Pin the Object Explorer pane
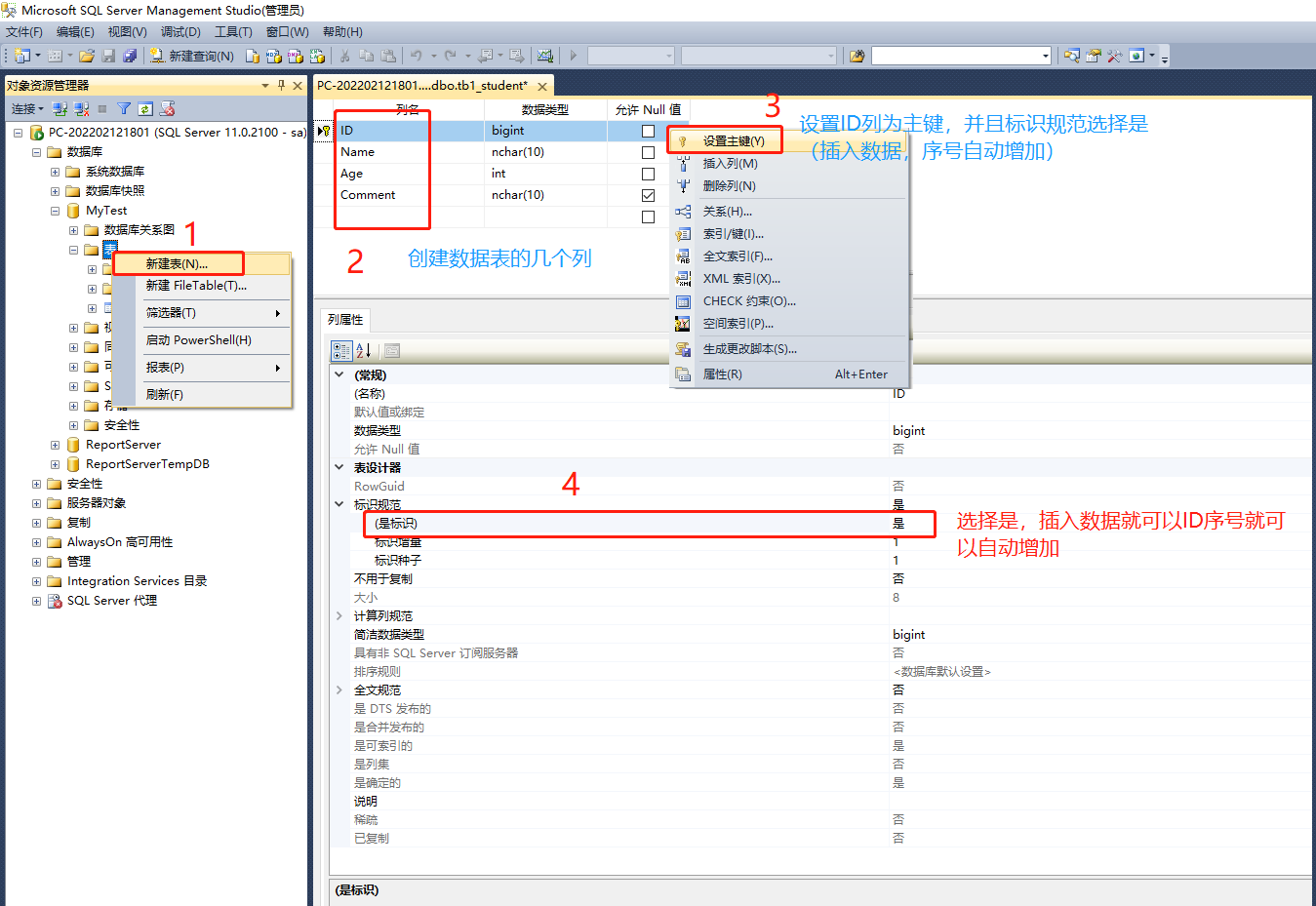 (x=281, y=86)
